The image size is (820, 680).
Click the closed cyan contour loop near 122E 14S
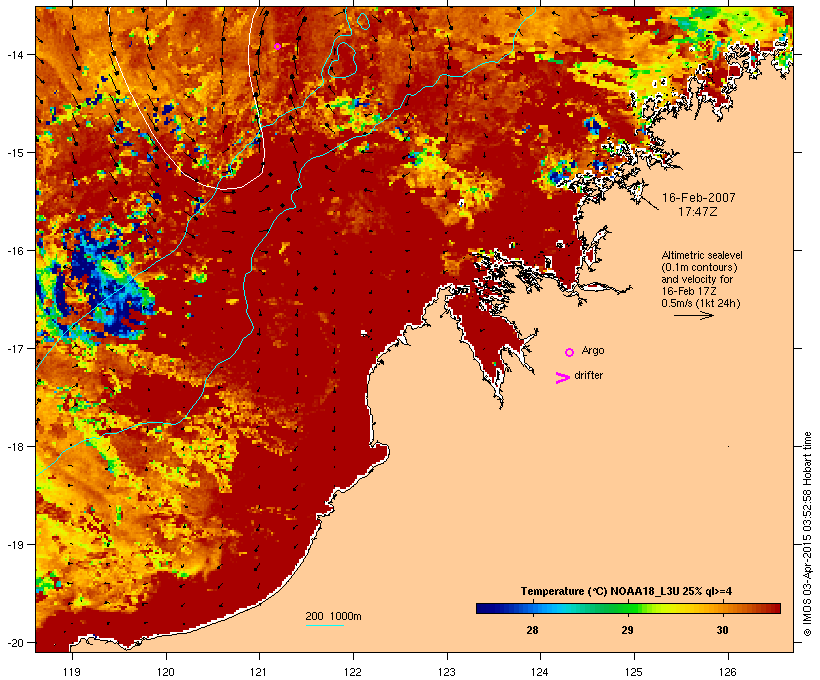point(343,61)
